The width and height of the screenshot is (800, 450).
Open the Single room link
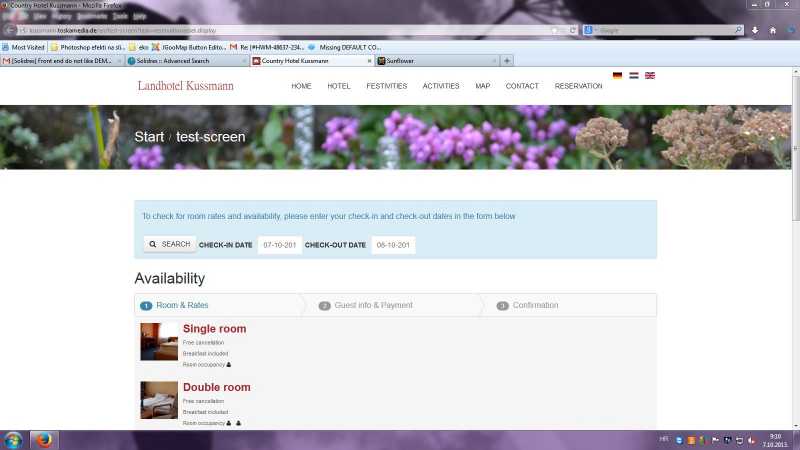[214, 329]
